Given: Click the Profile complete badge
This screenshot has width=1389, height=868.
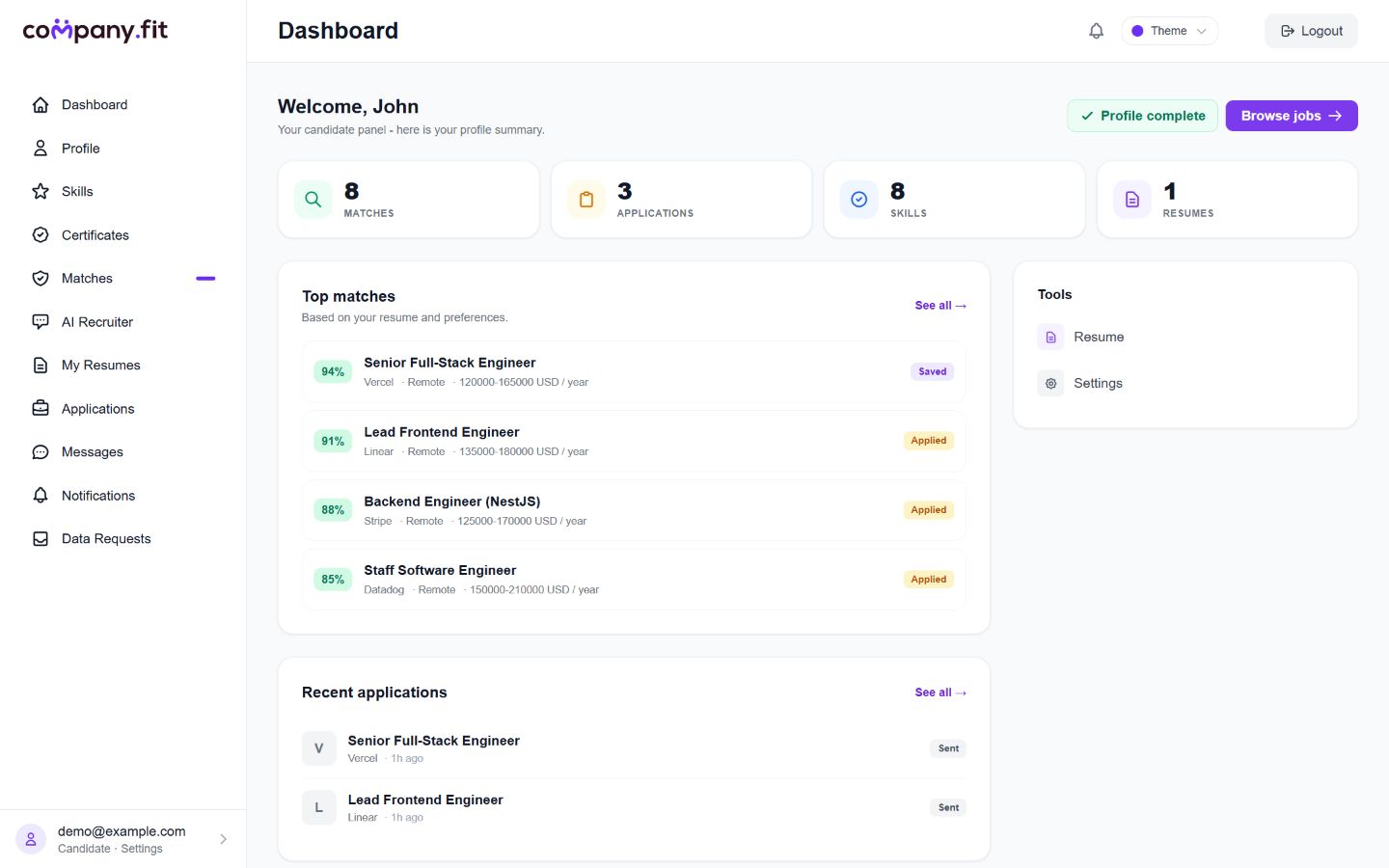Looking at the screenshot, I should click(1142, 116).
